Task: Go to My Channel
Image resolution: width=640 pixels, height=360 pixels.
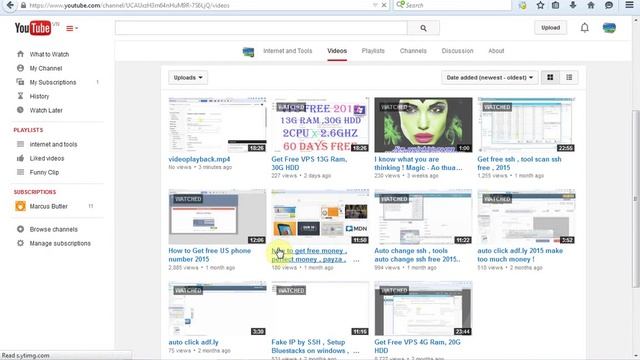Action: click(x=46, y=68)
